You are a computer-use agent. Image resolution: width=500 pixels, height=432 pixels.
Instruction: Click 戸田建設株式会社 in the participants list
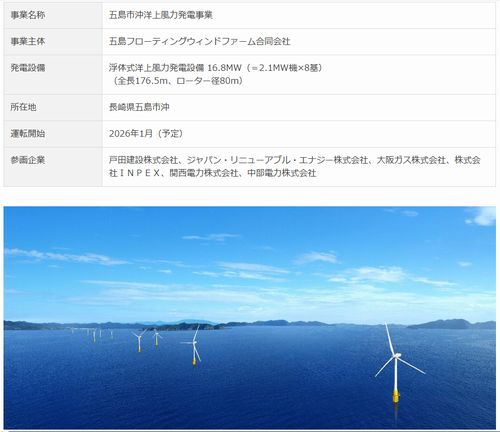[143, 160]
